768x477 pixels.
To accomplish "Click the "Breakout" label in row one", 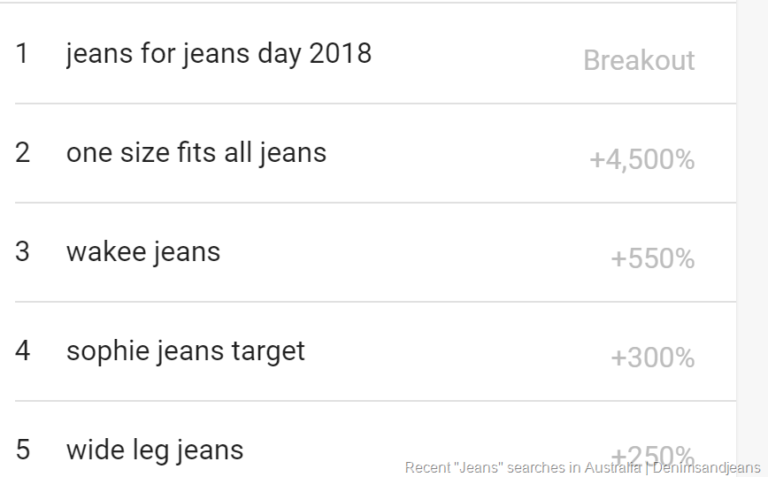I will pos(638,60).
